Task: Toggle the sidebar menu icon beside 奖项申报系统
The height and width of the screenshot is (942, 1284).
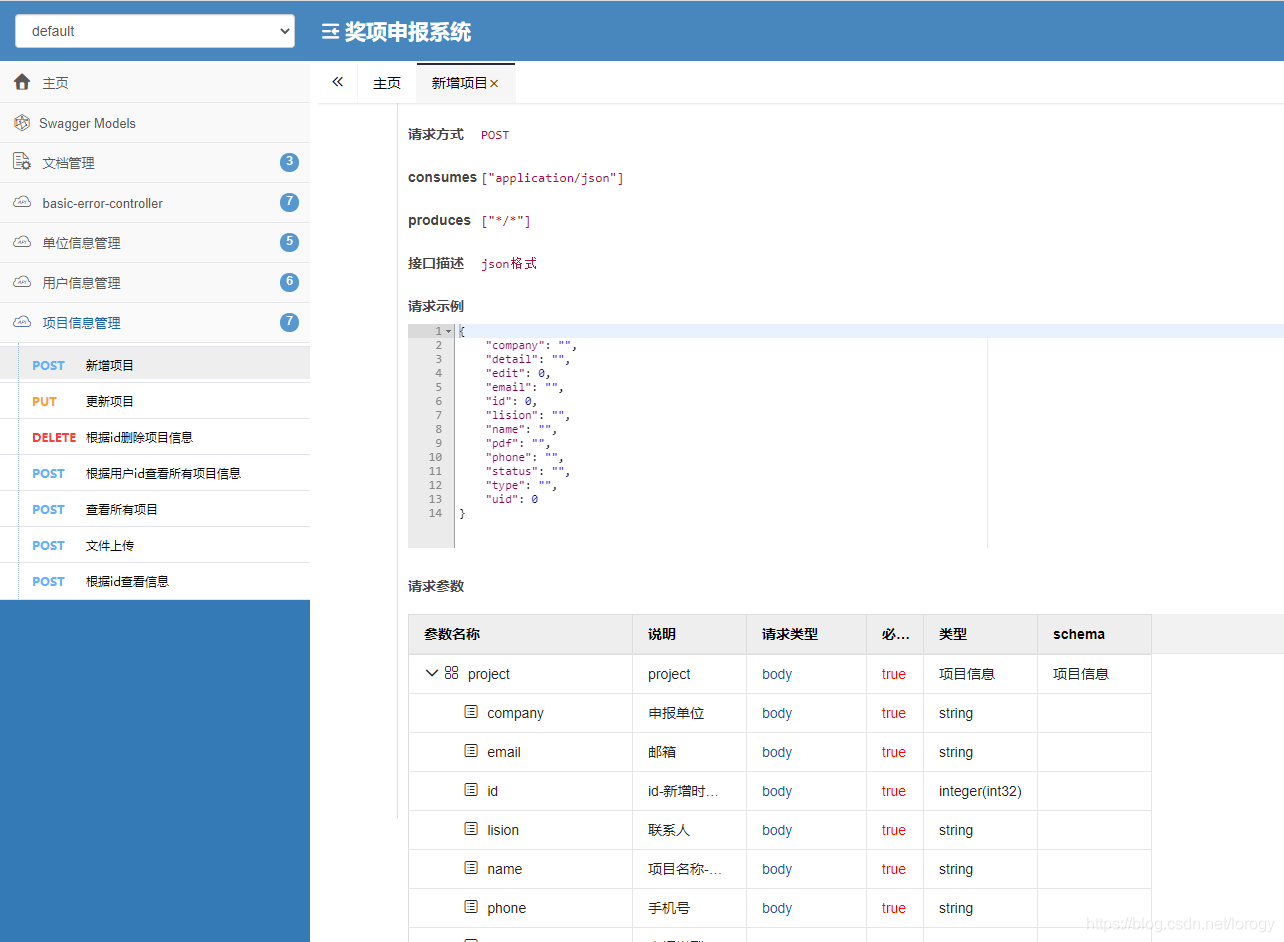Action: [330, 32]
